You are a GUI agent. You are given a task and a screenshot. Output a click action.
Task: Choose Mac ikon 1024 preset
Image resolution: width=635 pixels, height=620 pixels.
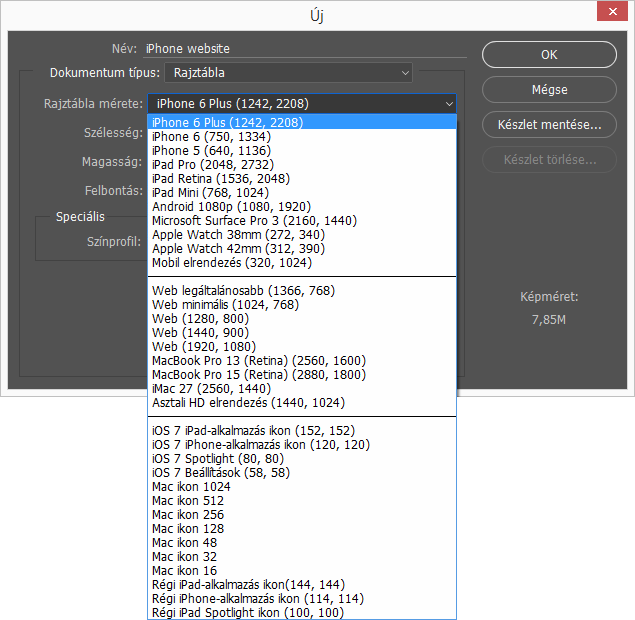[302, 487]
